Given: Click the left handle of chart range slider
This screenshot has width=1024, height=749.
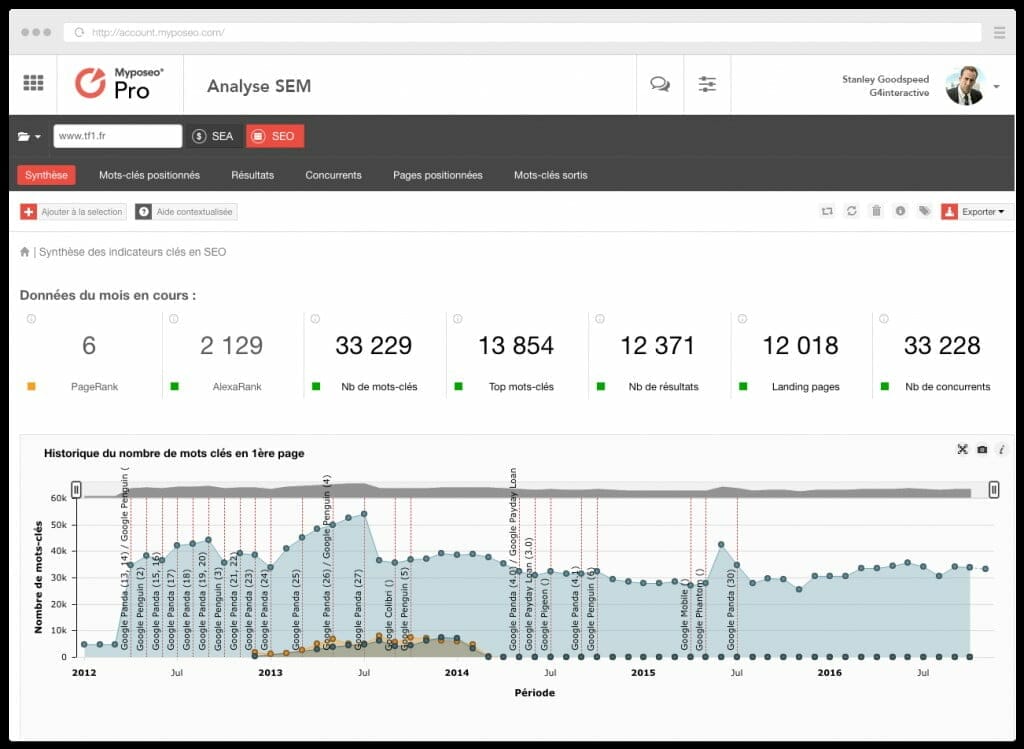Looking at the screenshot, I should pyautogui.click(x=76, y=489).
